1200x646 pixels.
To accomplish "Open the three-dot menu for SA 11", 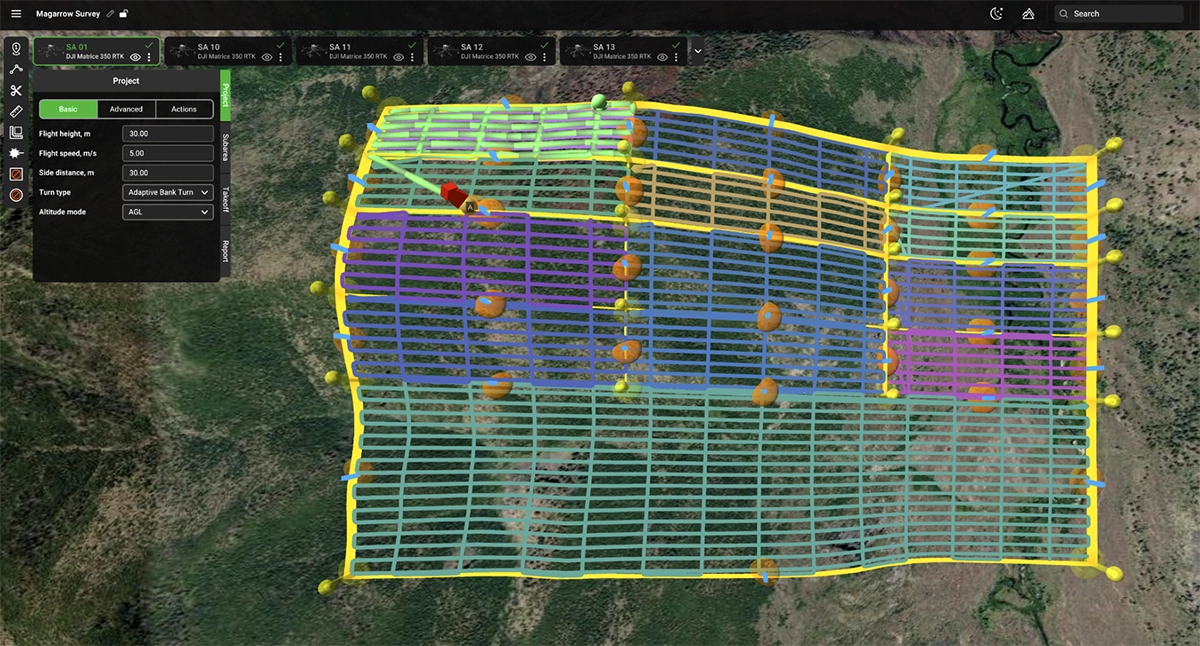I will [x=412, y=58].
